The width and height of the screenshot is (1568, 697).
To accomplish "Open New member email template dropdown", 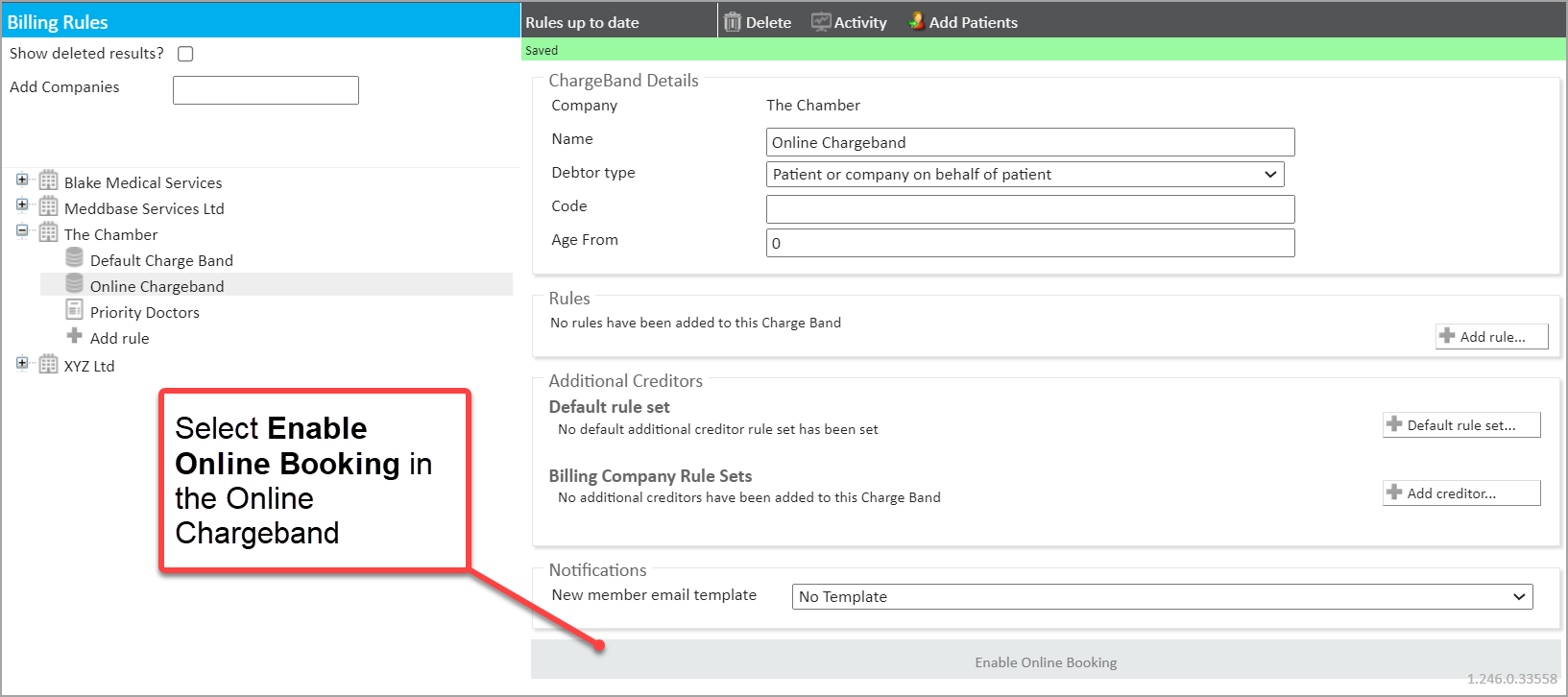I will click(1162, 596).
